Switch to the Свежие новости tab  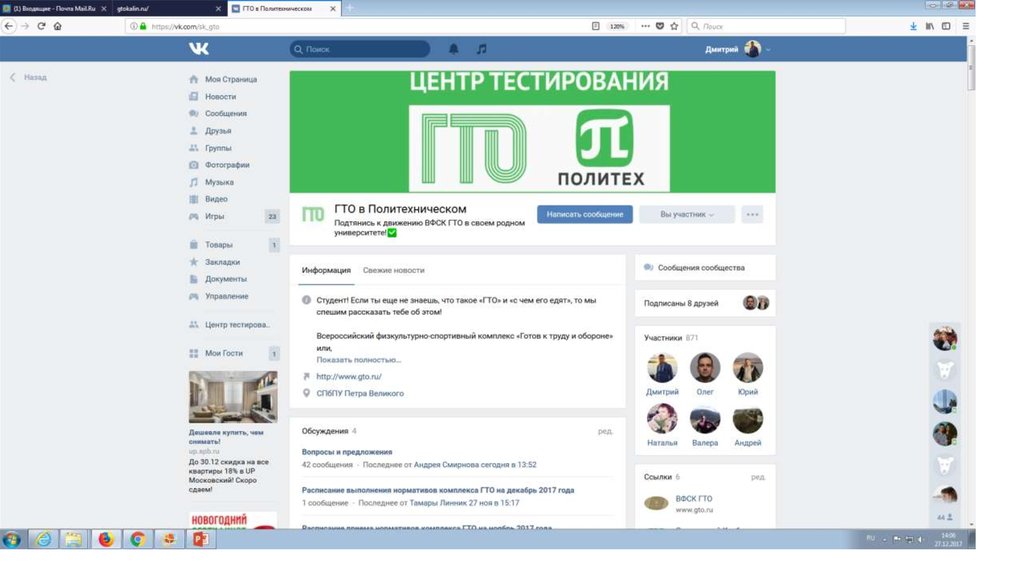[x=393, y=270]
